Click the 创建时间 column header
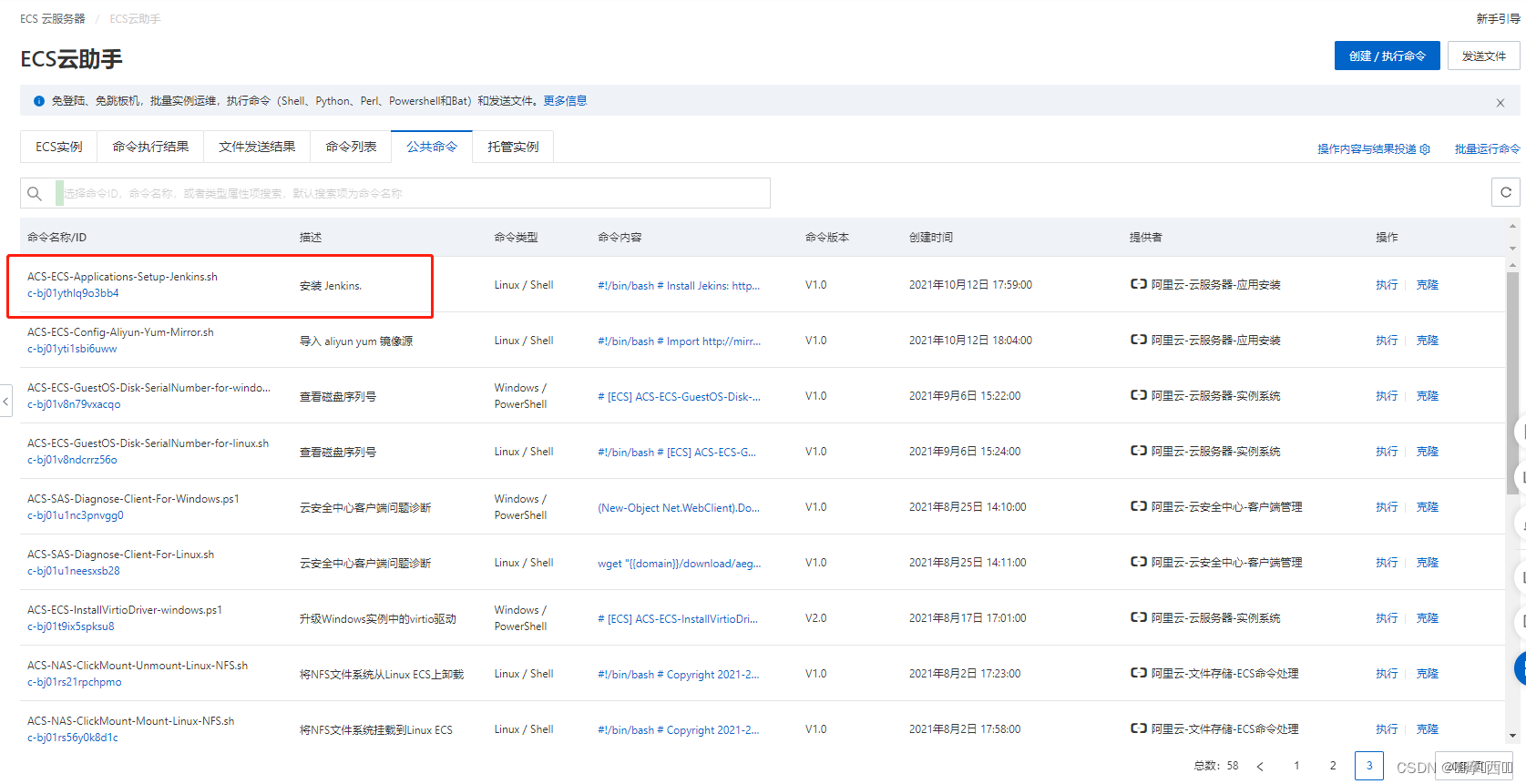 point(931,238)
